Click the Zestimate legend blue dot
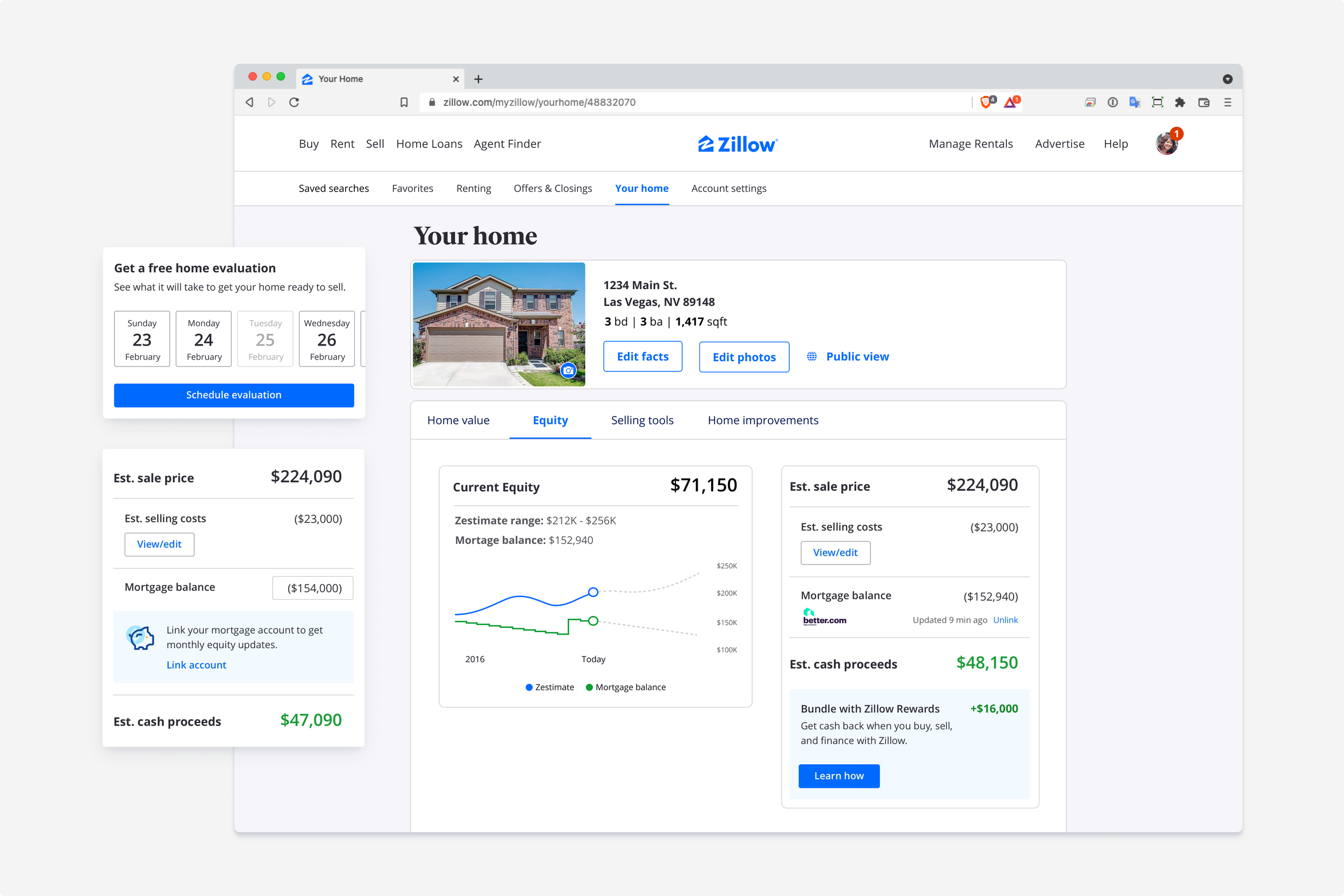The height and width of the screenshot is (896, 1344). click(529, 687)
